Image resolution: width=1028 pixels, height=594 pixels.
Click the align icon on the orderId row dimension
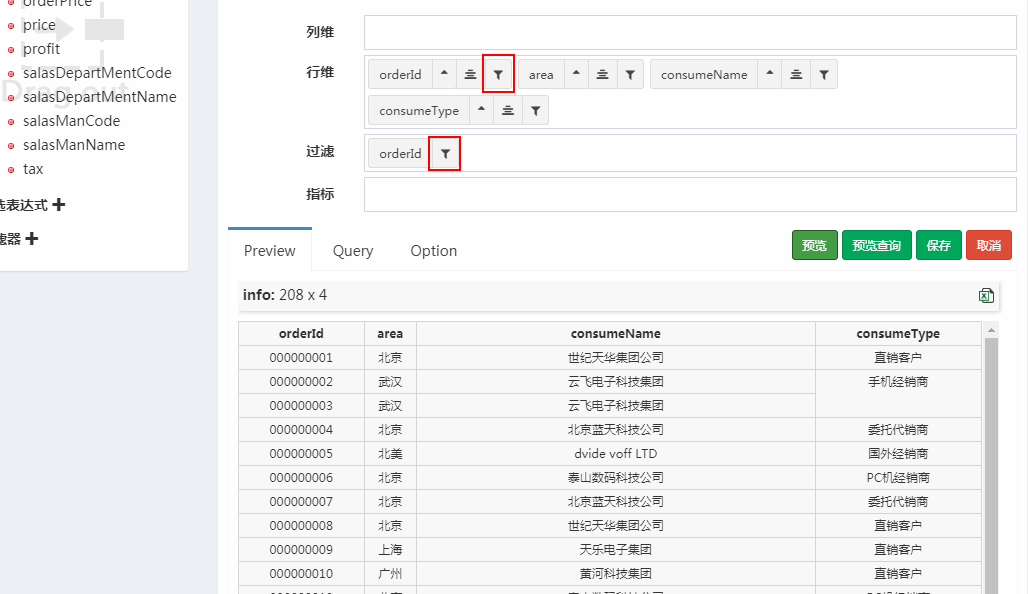tap(470, 74)
